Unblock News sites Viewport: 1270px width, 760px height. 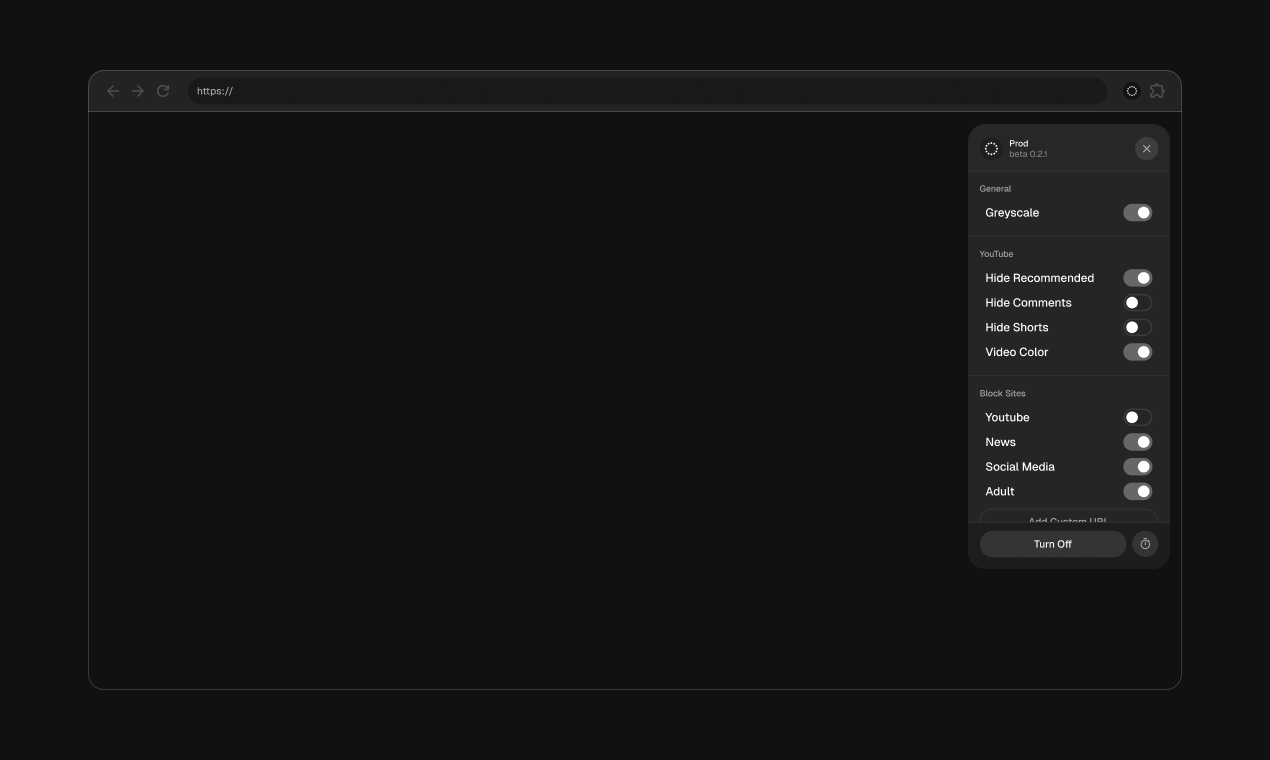[1137, 441]
